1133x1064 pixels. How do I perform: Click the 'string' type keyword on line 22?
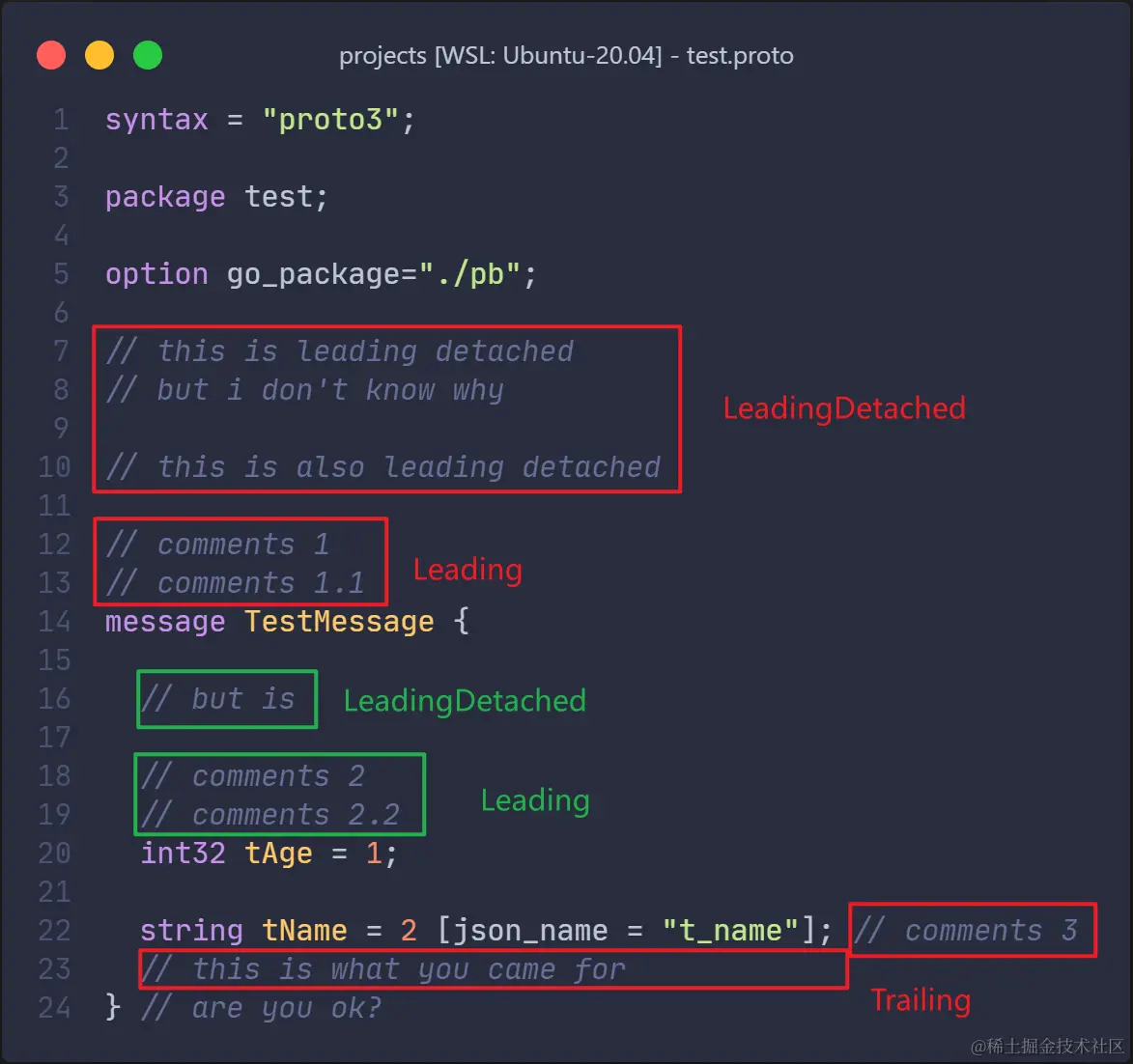pos(191,931)
